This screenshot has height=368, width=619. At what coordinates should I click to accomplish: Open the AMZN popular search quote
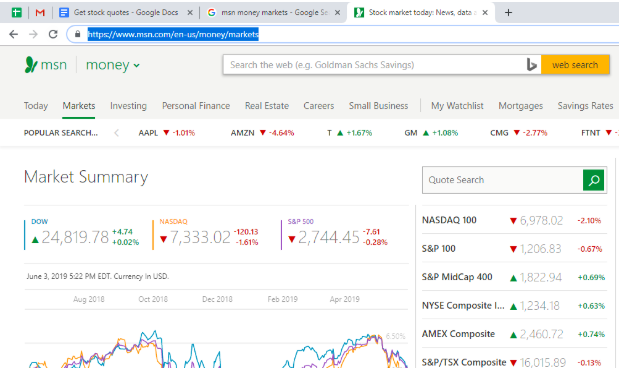(x=263, y=133)
